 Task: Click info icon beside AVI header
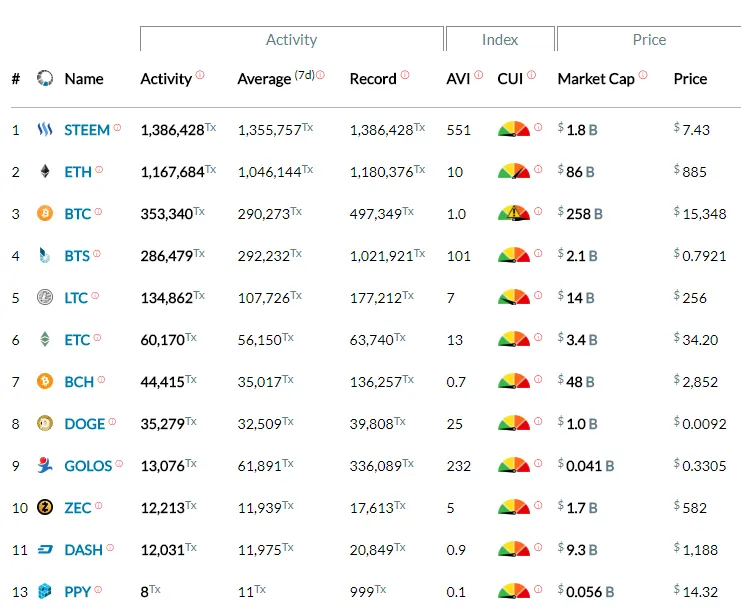(x=479, y=75)
